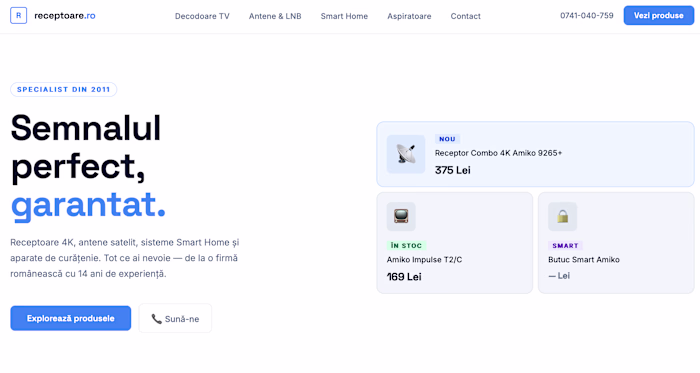
Task: Select the 375 Lei price
Action: coord(453,170)
